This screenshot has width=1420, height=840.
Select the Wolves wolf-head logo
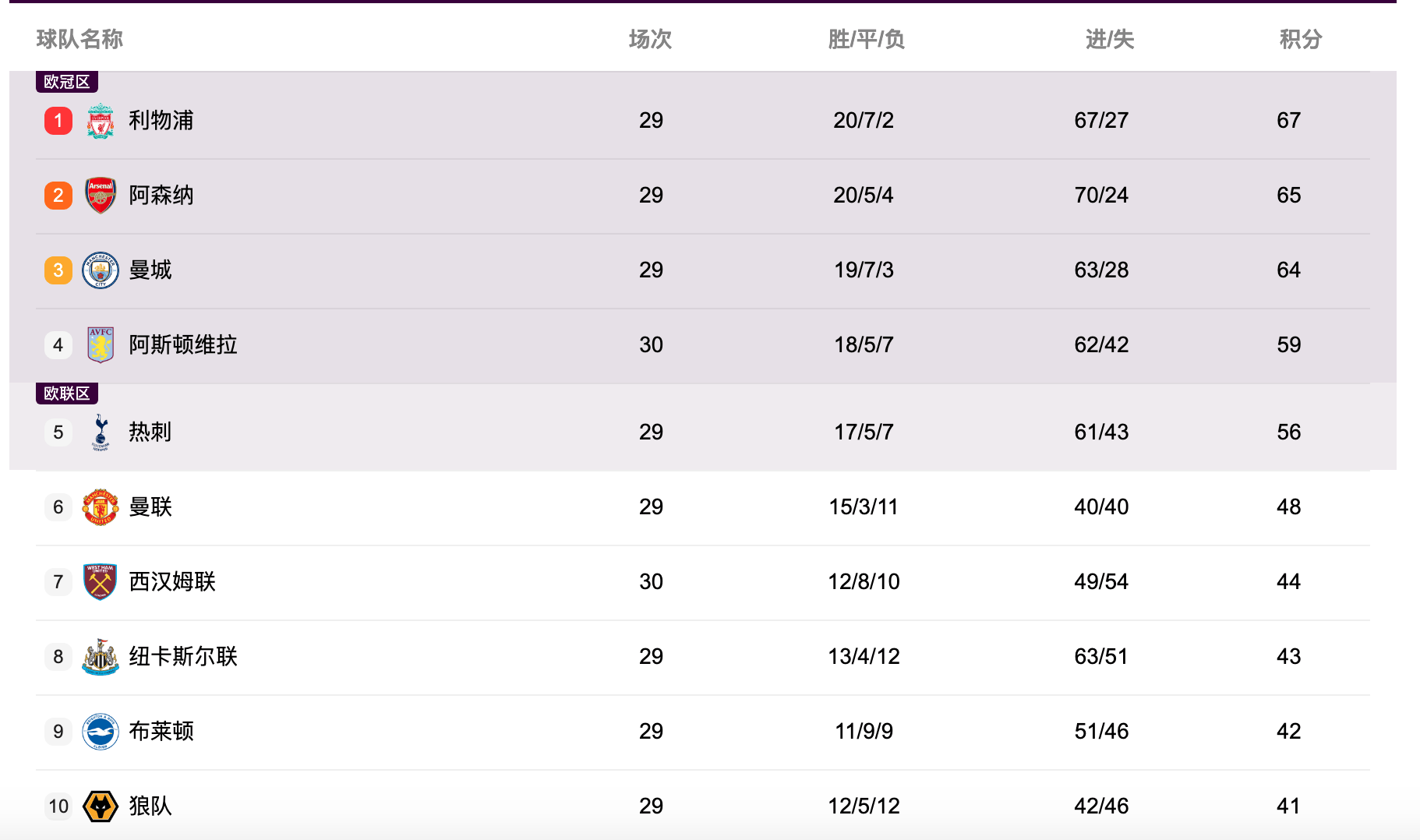[101, 806]
